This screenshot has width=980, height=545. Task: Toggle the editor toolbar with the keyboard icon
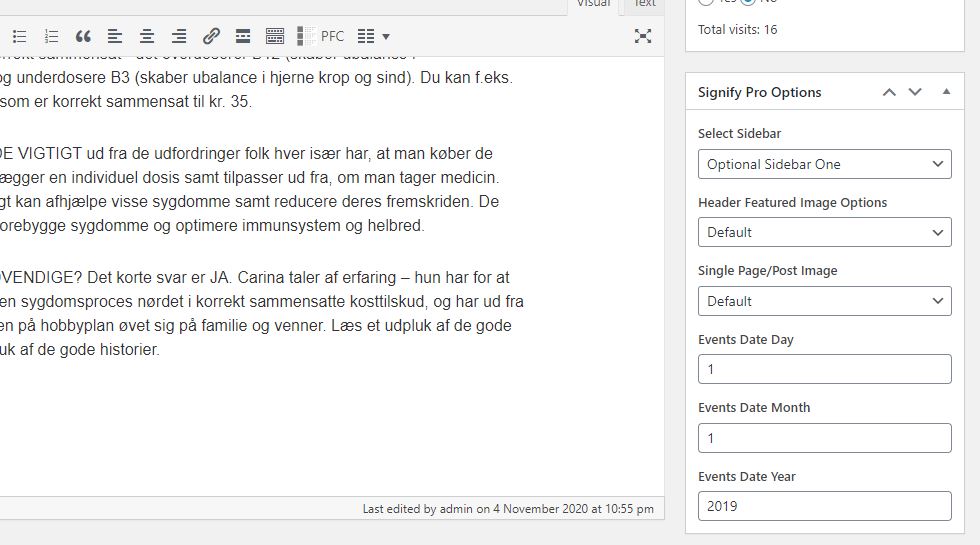point(275,36)
